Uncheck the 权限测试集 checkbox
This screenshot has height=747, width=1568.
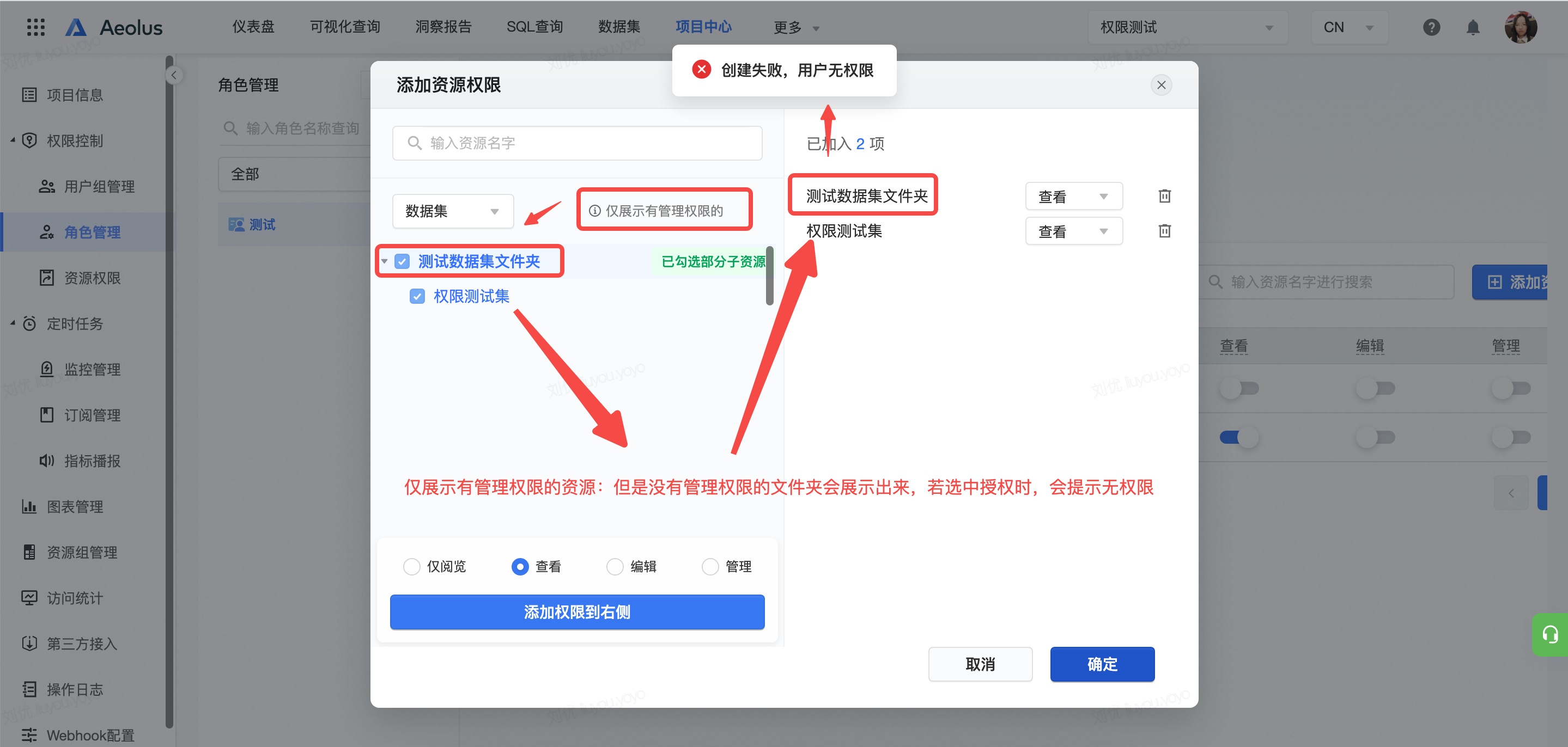point(417,296)
